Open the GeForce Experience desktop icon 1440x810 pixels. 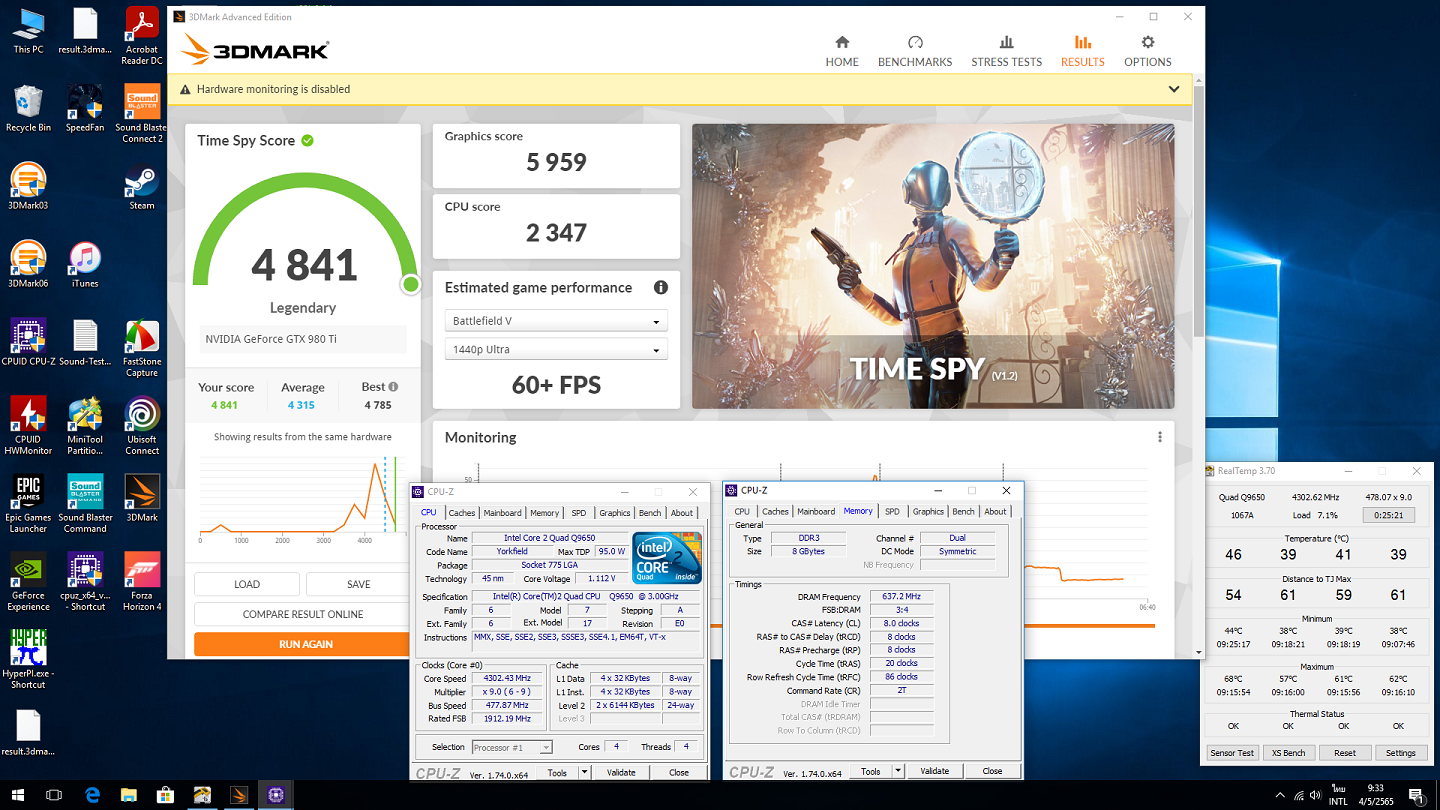(28, 583)
